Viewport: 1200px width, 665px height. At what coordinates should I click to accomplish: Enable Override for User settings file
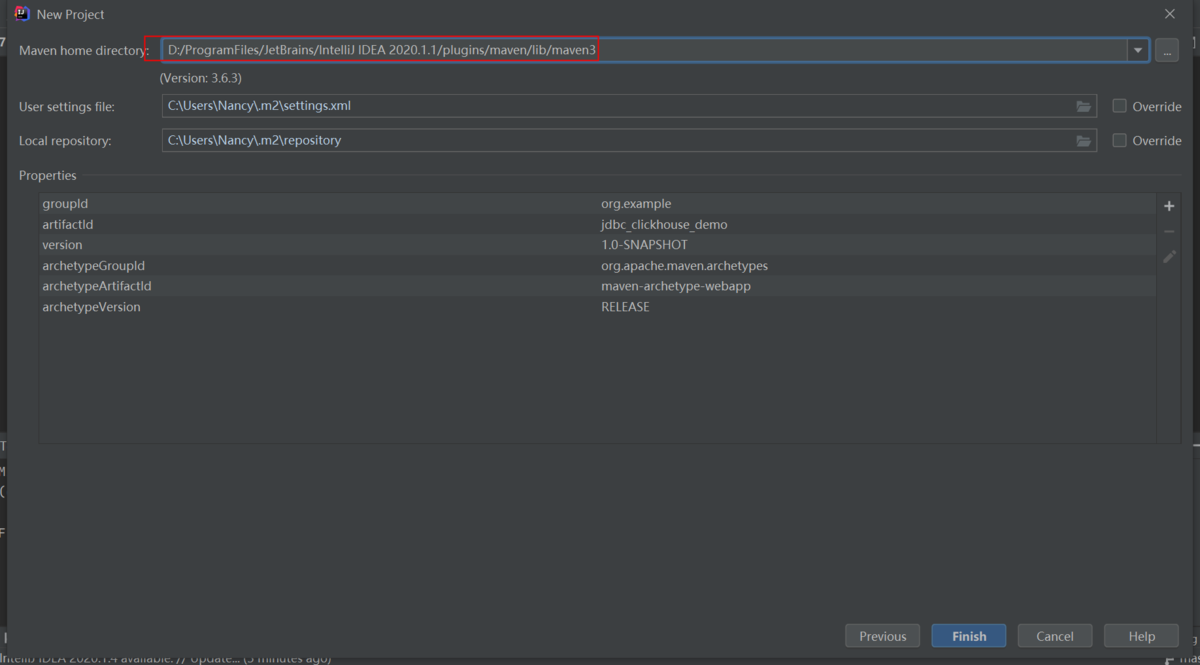1120,106
